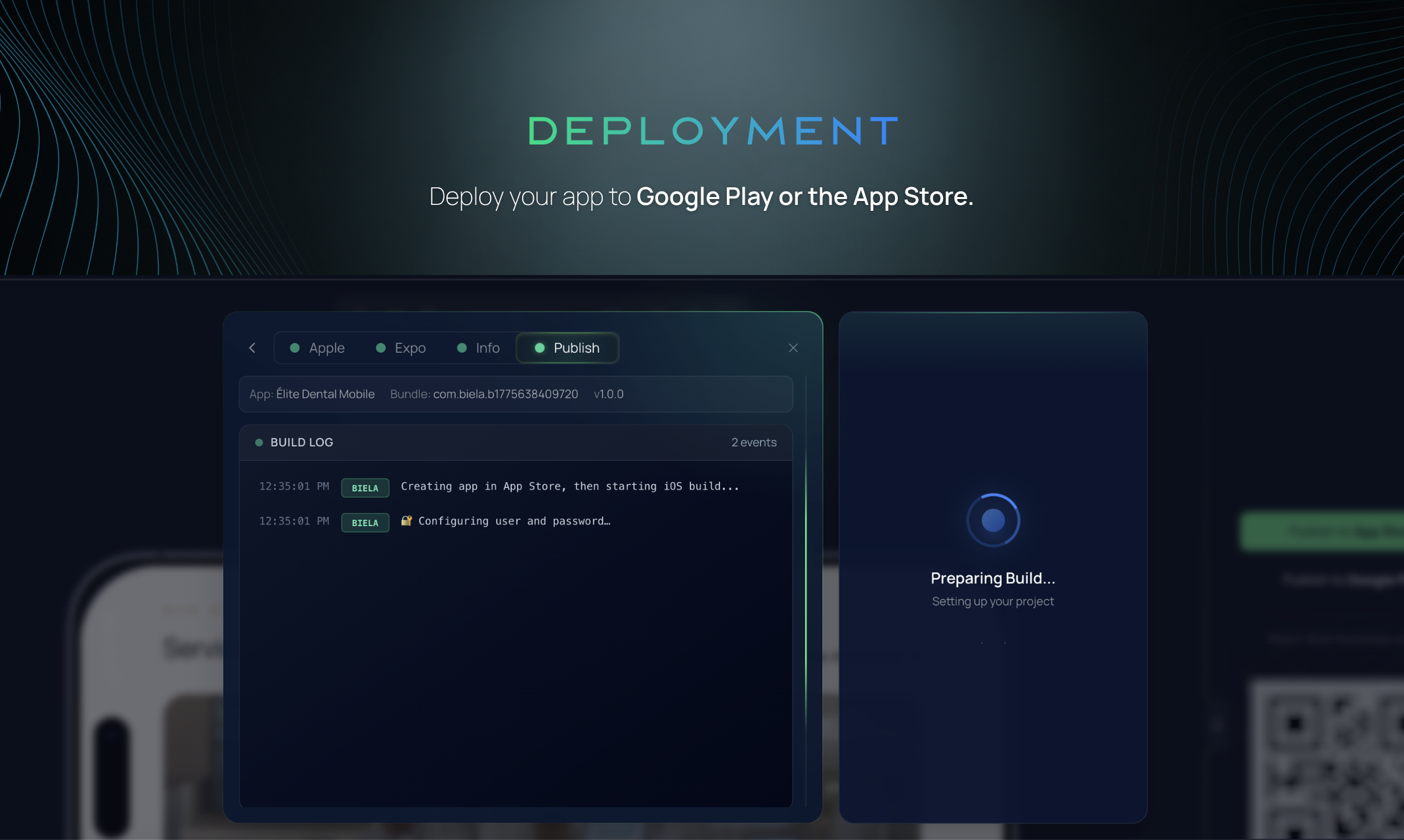Select the bundle ID com.biela.b1775638409720

(505, 394)
